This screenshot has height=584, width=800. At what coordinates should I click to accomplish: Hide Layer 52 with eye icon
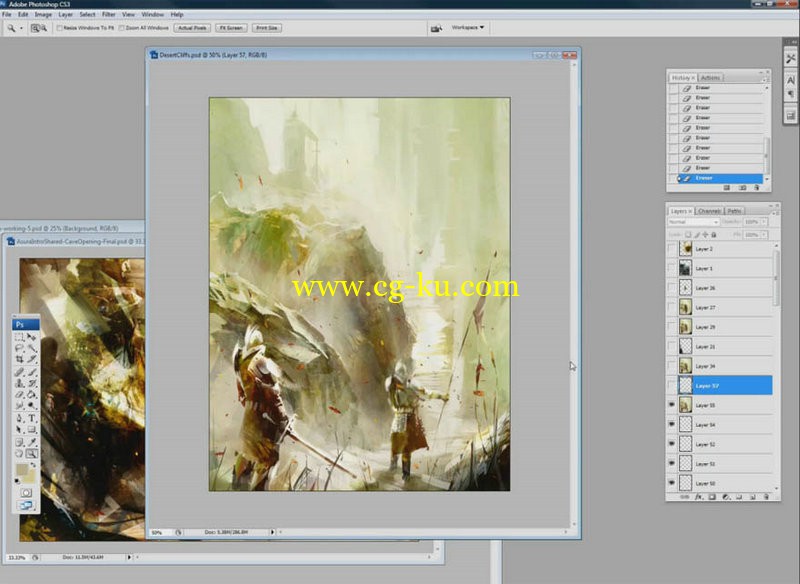(672, 444)
